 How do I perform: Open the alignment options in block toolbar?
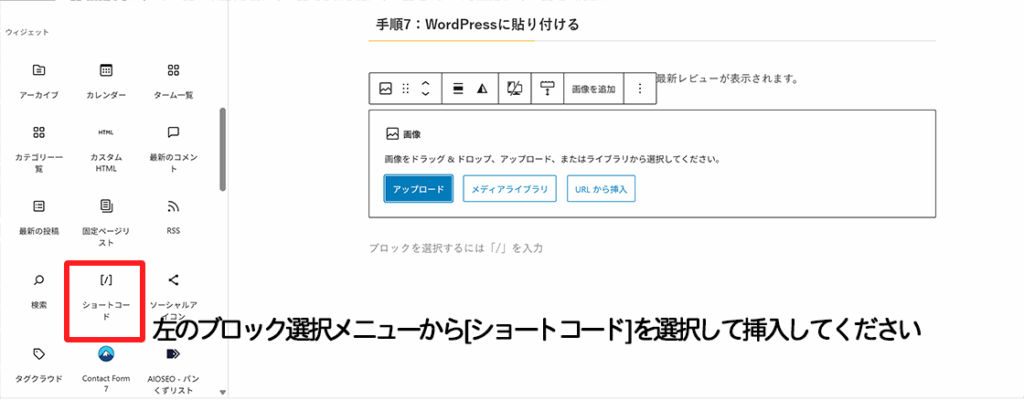(x=458, y=89)
